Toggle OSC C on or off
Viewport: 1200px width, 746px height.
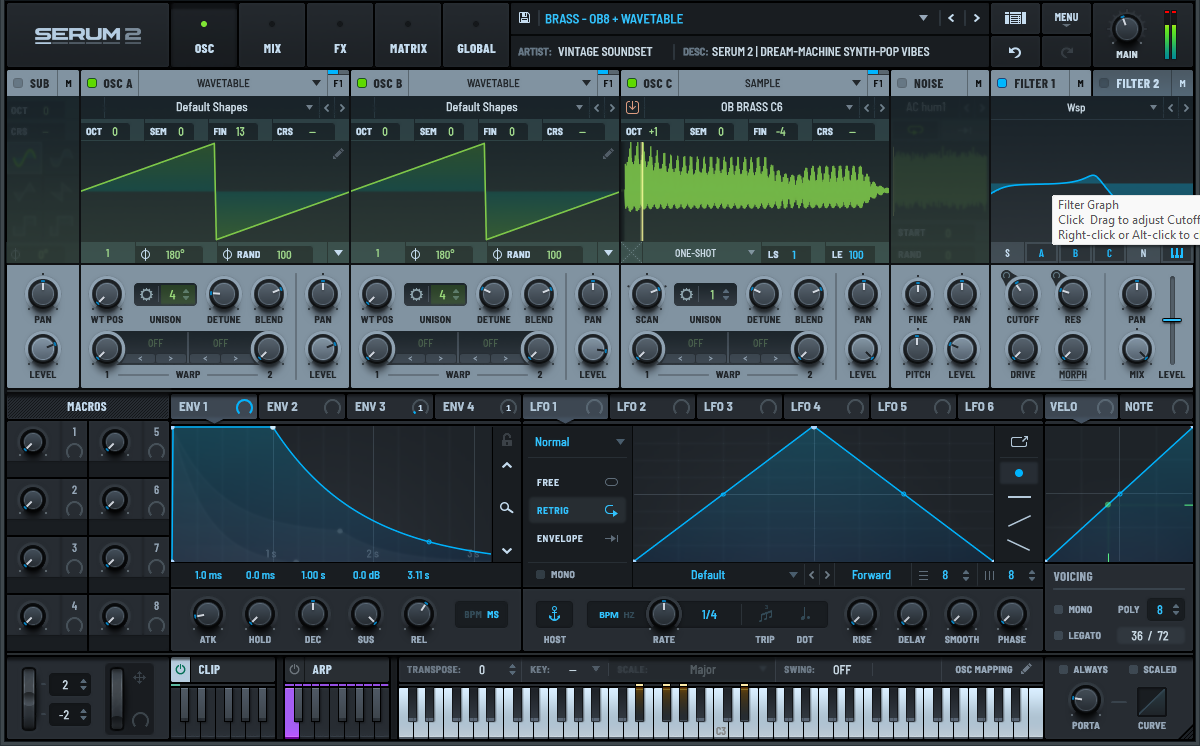pos(632,83)
